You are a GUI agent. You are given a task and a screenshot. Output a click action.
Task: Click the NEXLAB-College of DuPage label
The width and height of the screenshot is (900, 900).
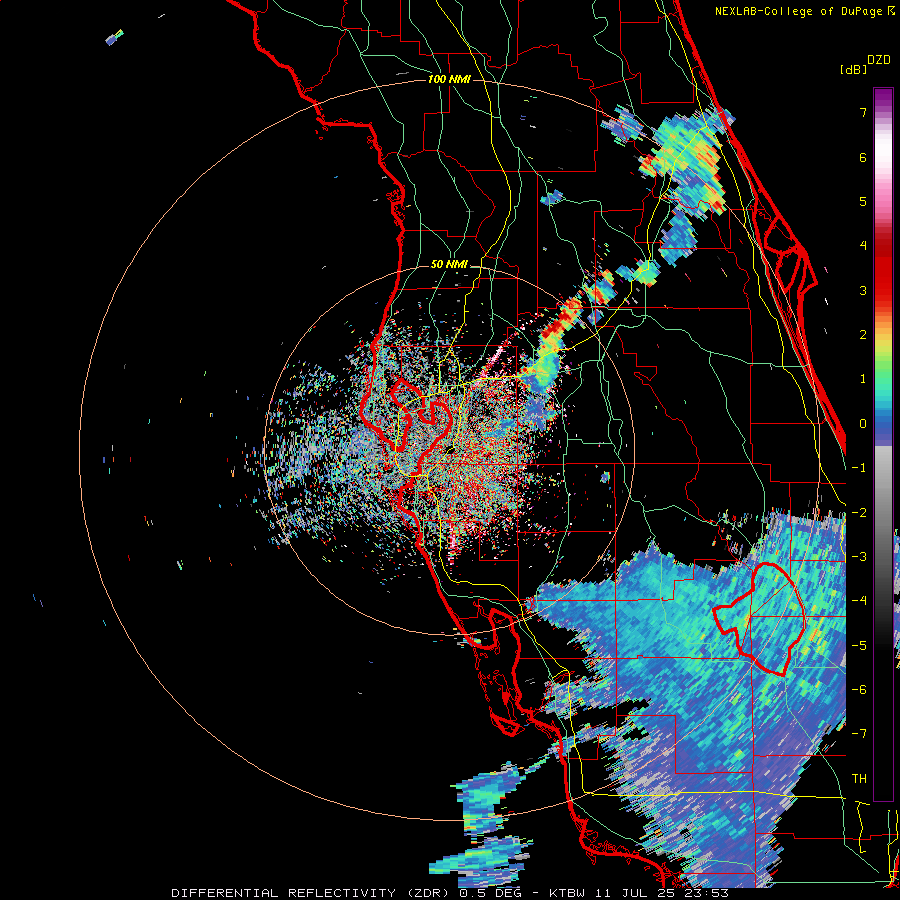point(799,11)
